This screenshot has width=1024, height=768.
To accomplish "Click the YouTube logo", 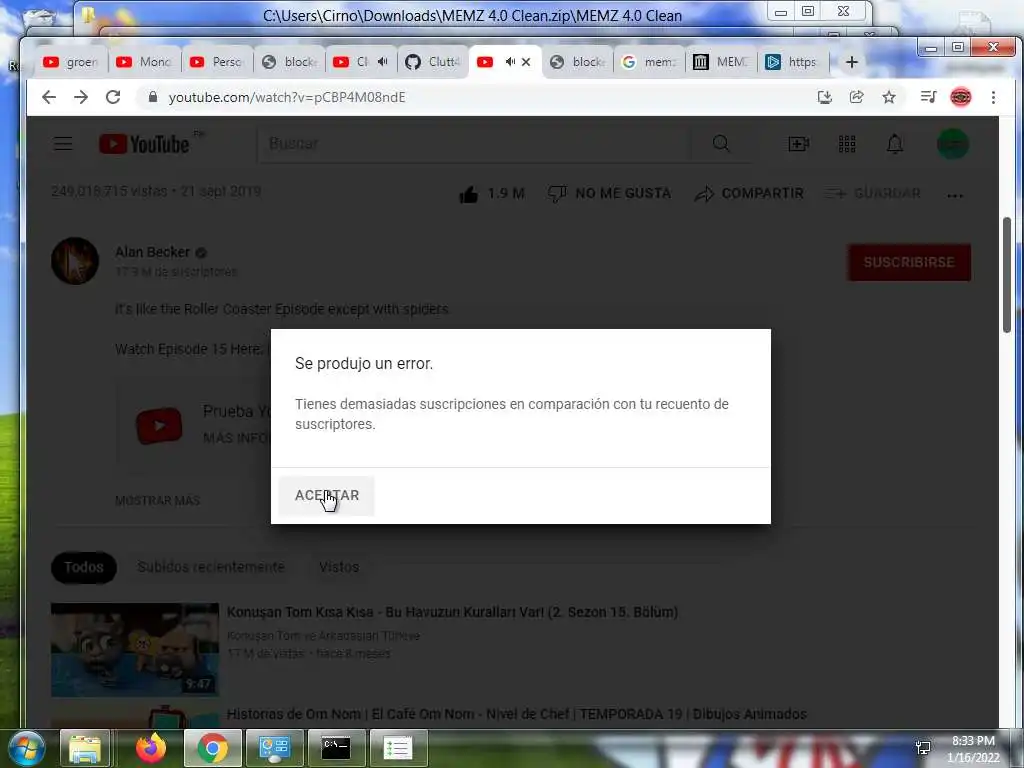I will (144, 144).
